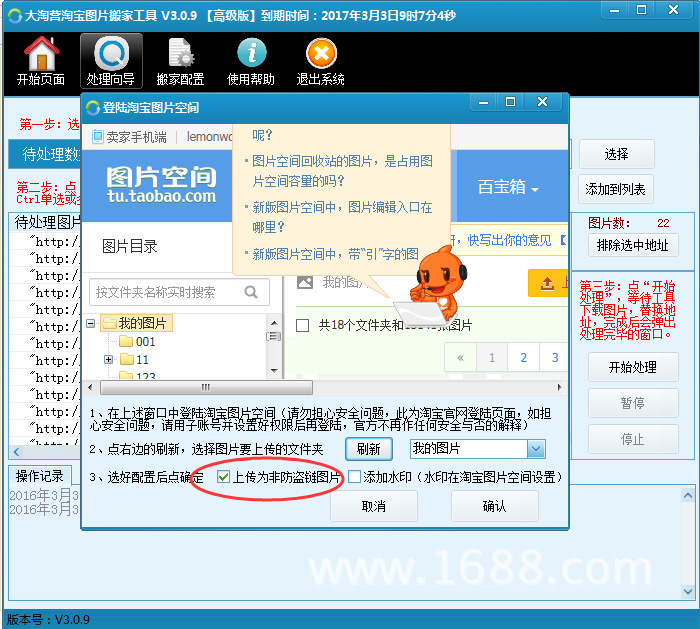Click the 取消 cancel button
The width and height of the screenshot is (700, 629).
click(x=374, y=506)
